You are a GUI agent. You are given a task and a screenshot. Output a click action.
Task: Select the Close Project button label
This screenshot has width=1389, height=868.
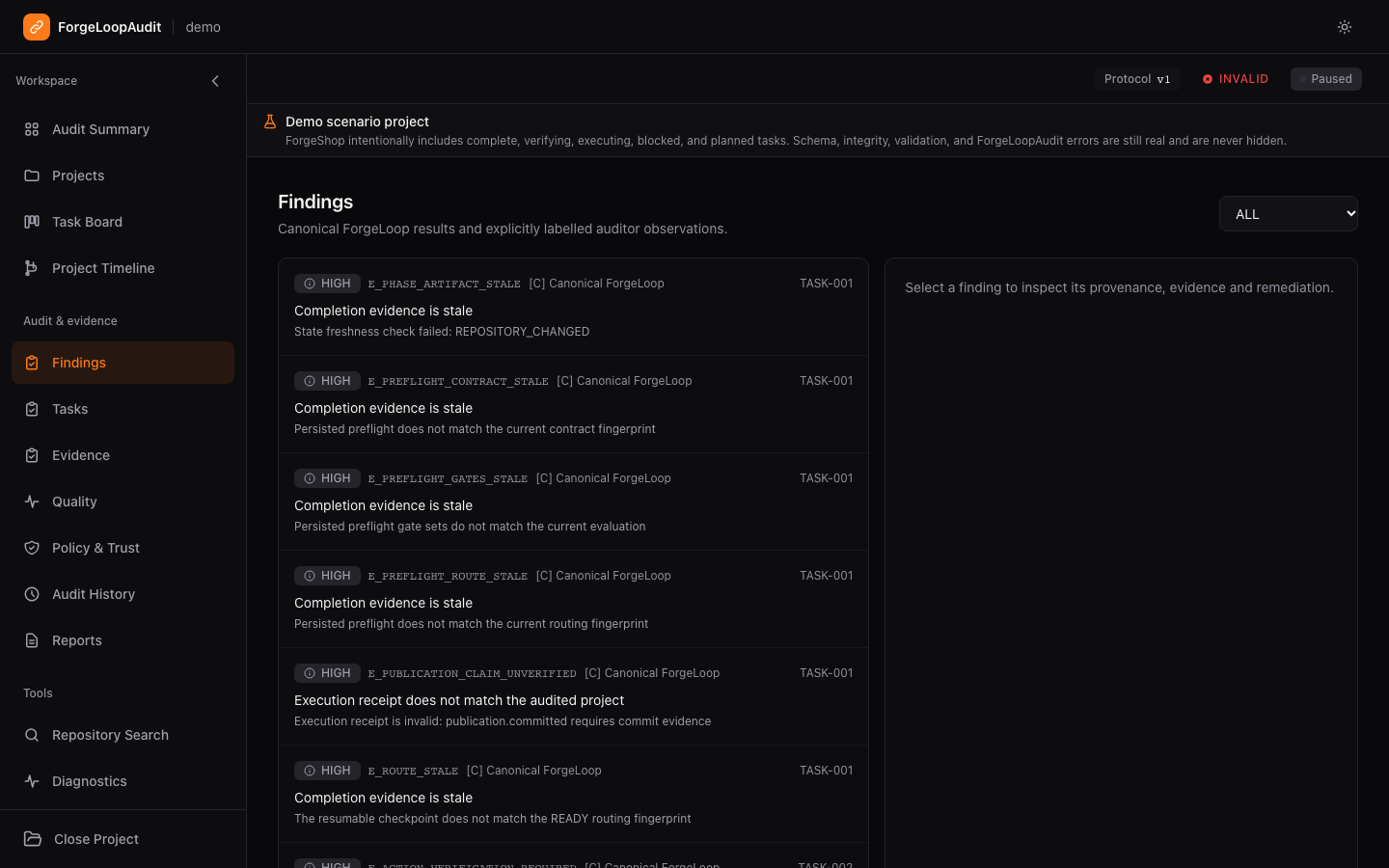(x=96, y=839)
